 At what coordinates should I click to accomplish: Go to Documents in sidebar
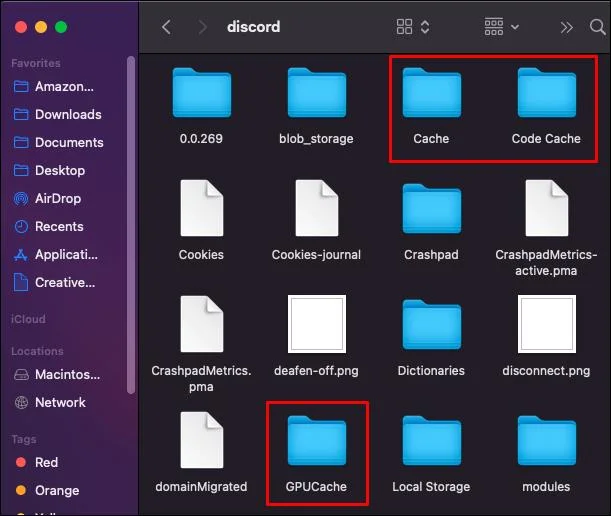[x=58, y=143]
